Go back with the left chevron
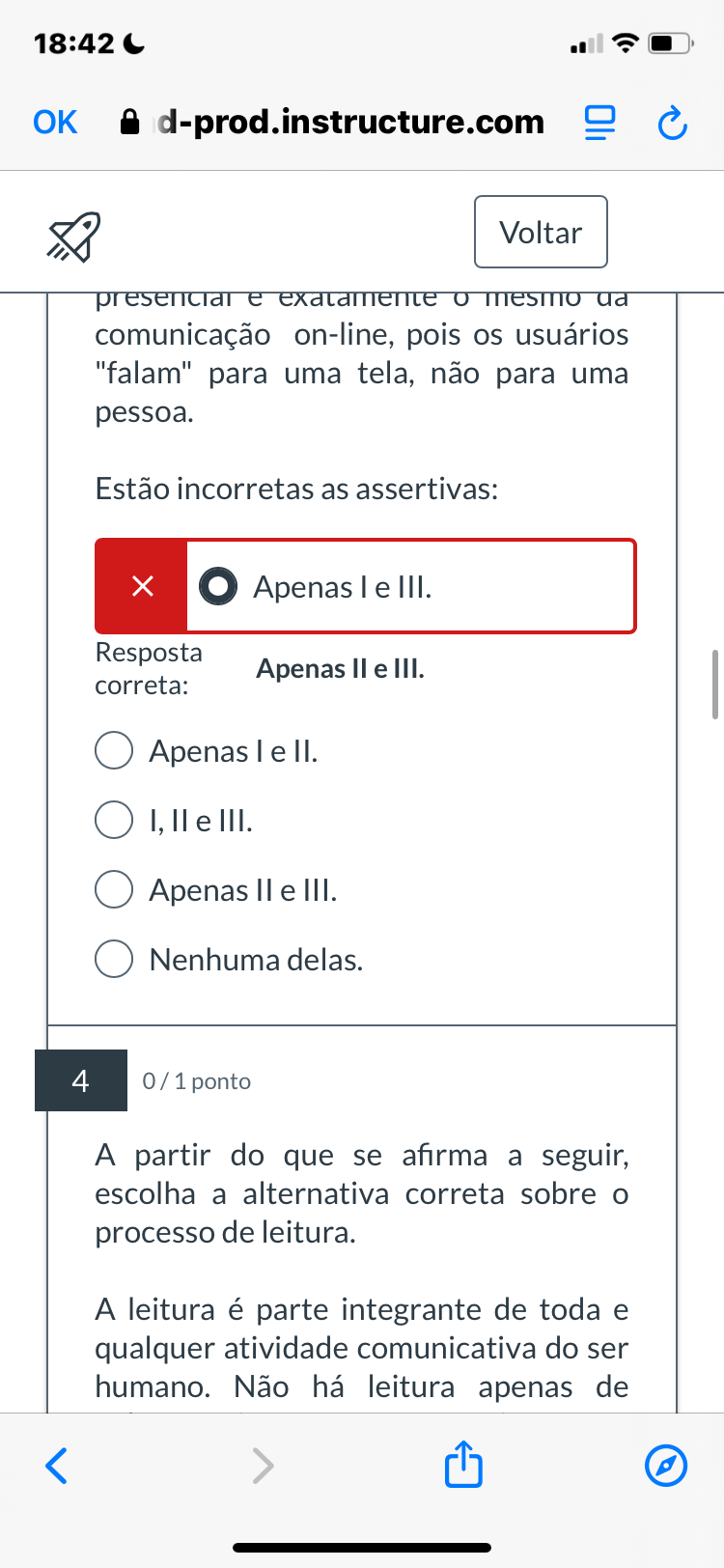724x1568 pixels. point(57,1465)
